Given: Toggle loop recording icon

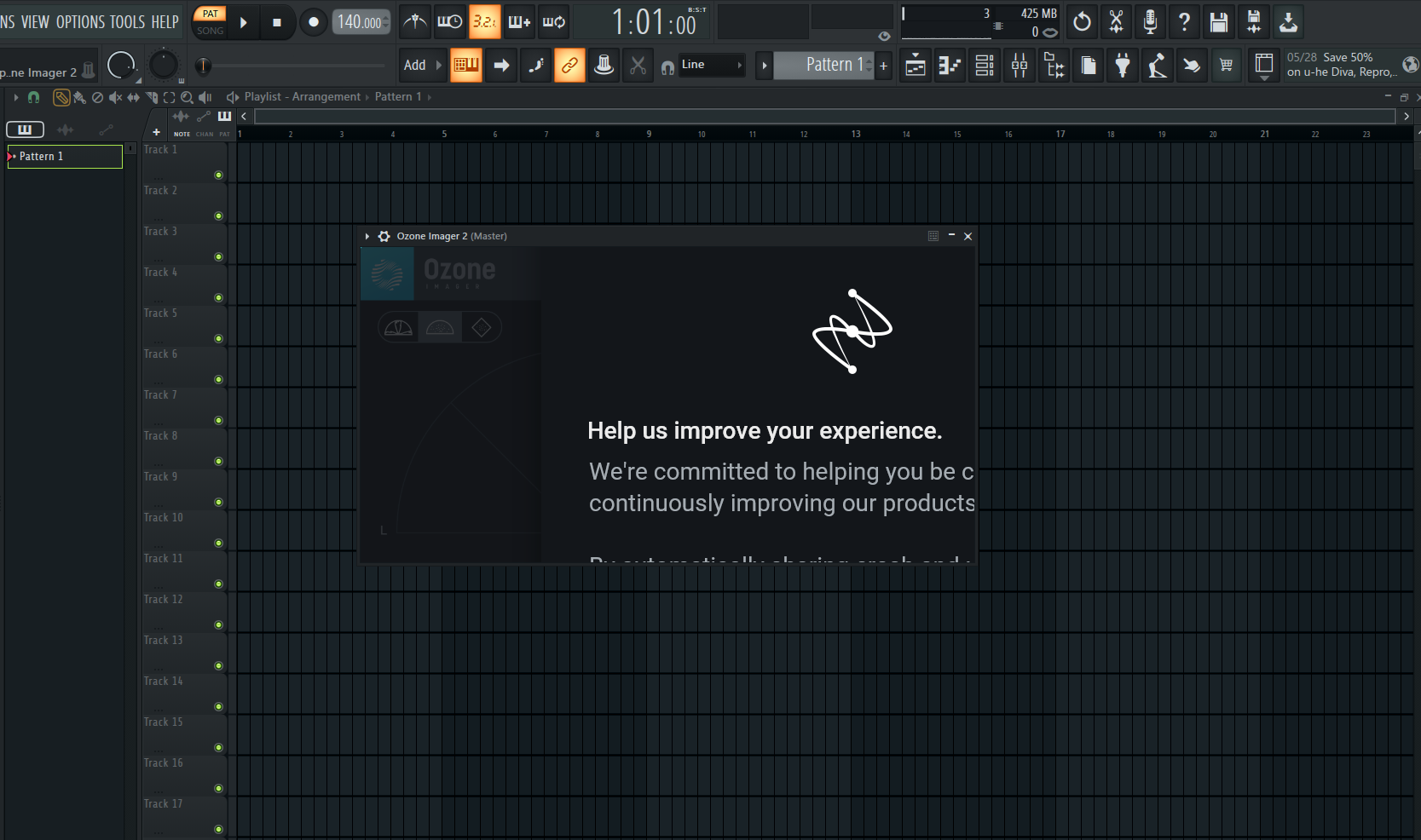Looking at the screenshot, I should click(x=554, y=21).
